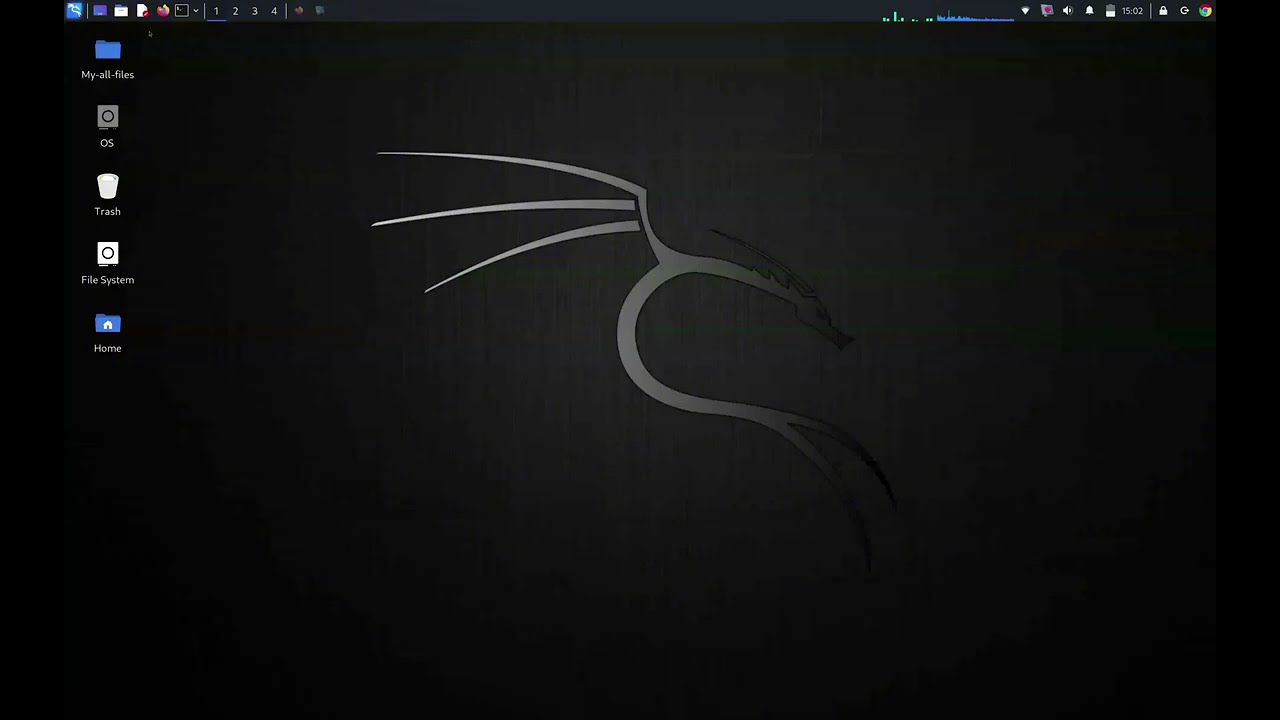Click the 15:02 clock
Image resolution: width=1280 pixels, height=720 pixels.
[1132, 11]
